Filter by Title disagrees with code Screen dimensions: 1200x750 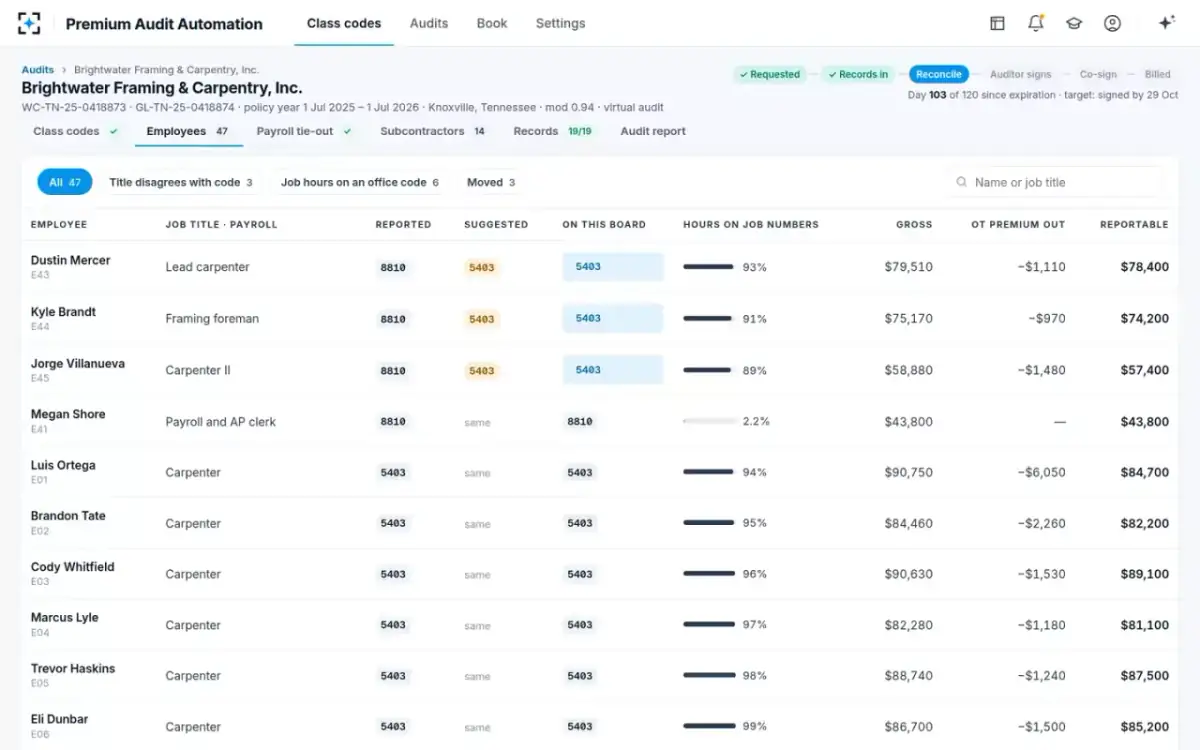tap(181, 182)
